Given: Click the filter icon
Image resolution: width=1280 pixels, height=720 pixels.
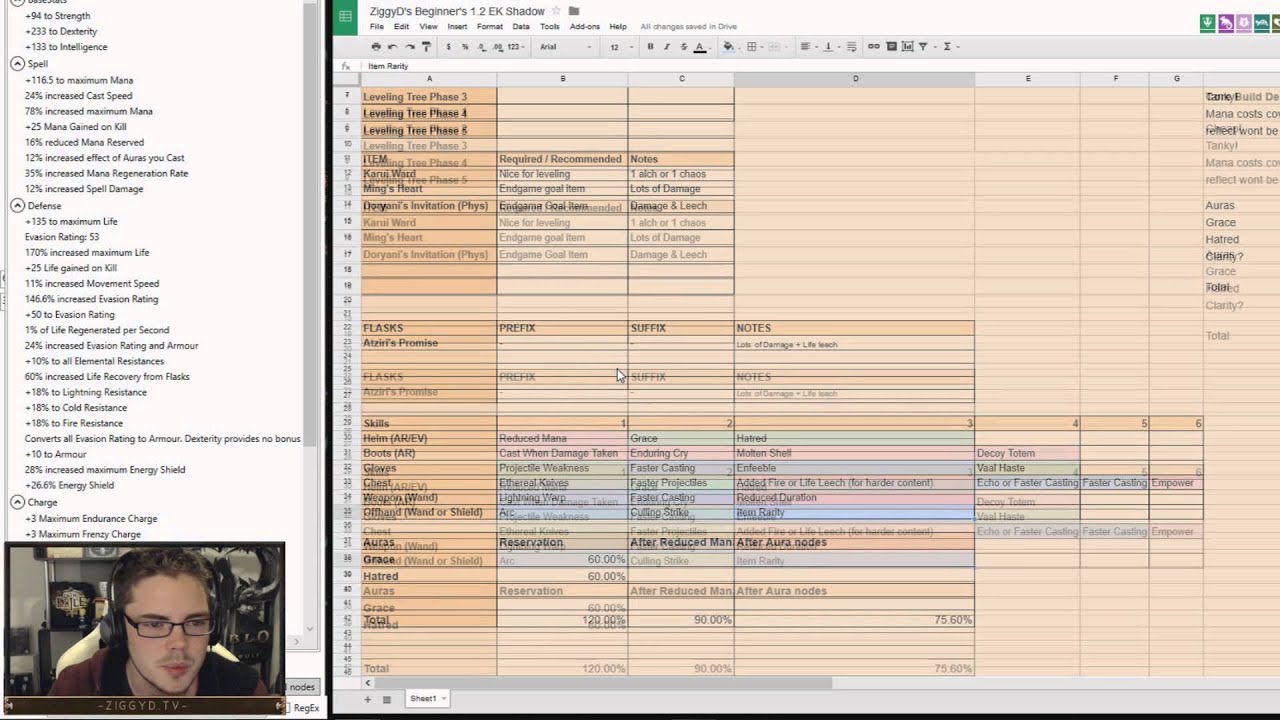Looking at the screenshot, I should [924, 47].
